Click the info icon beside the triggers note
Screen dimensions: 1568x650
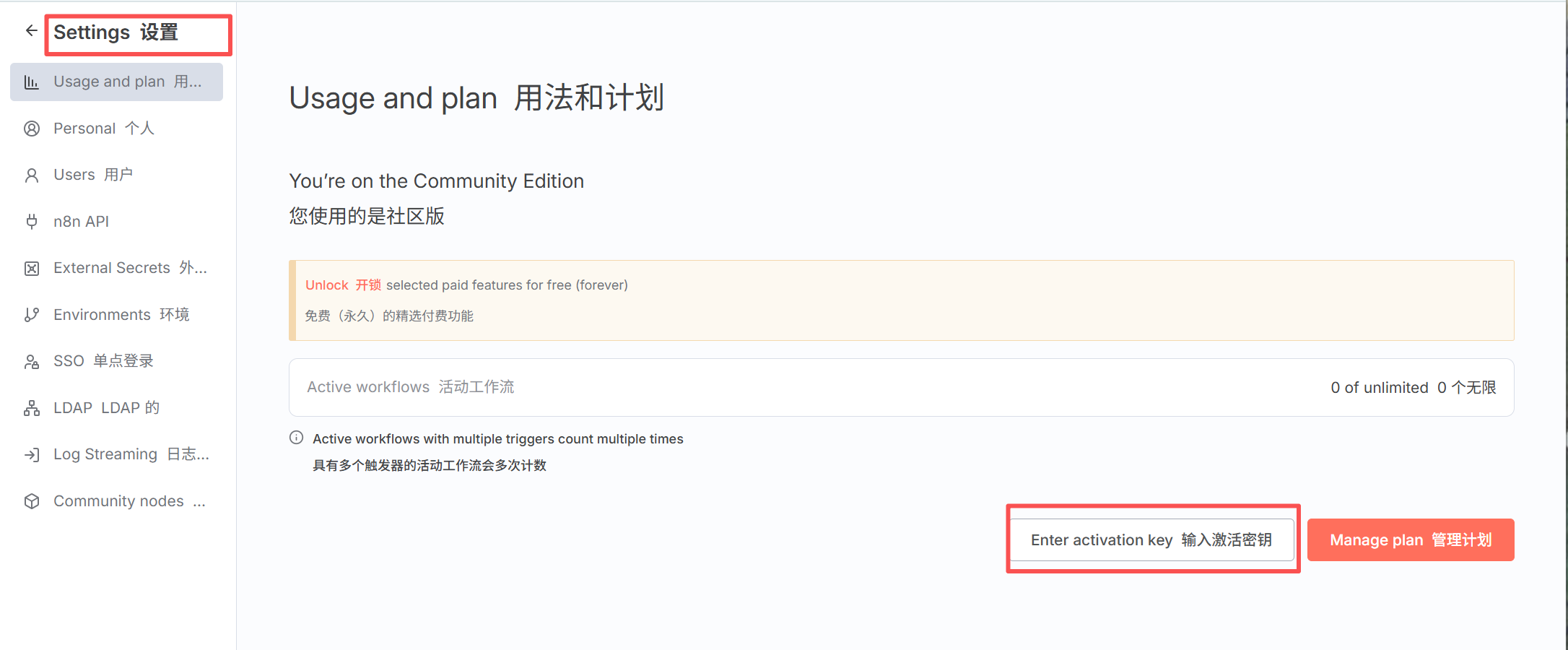[296, 438]
